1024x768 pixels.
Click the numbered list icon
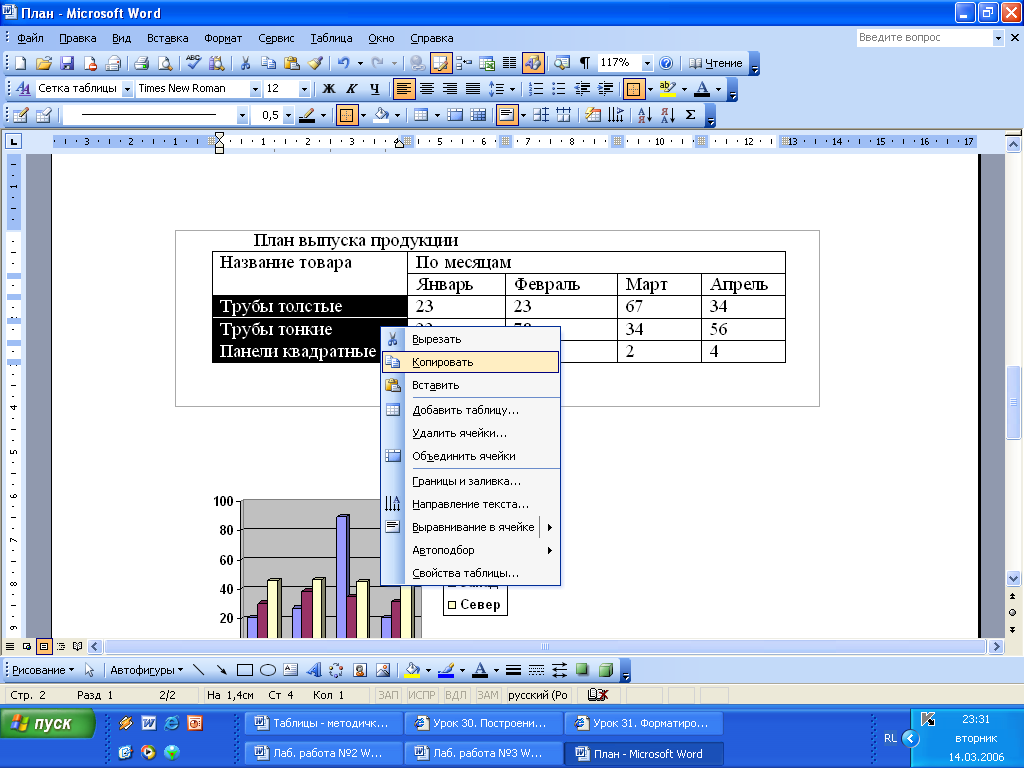(536, 89)
